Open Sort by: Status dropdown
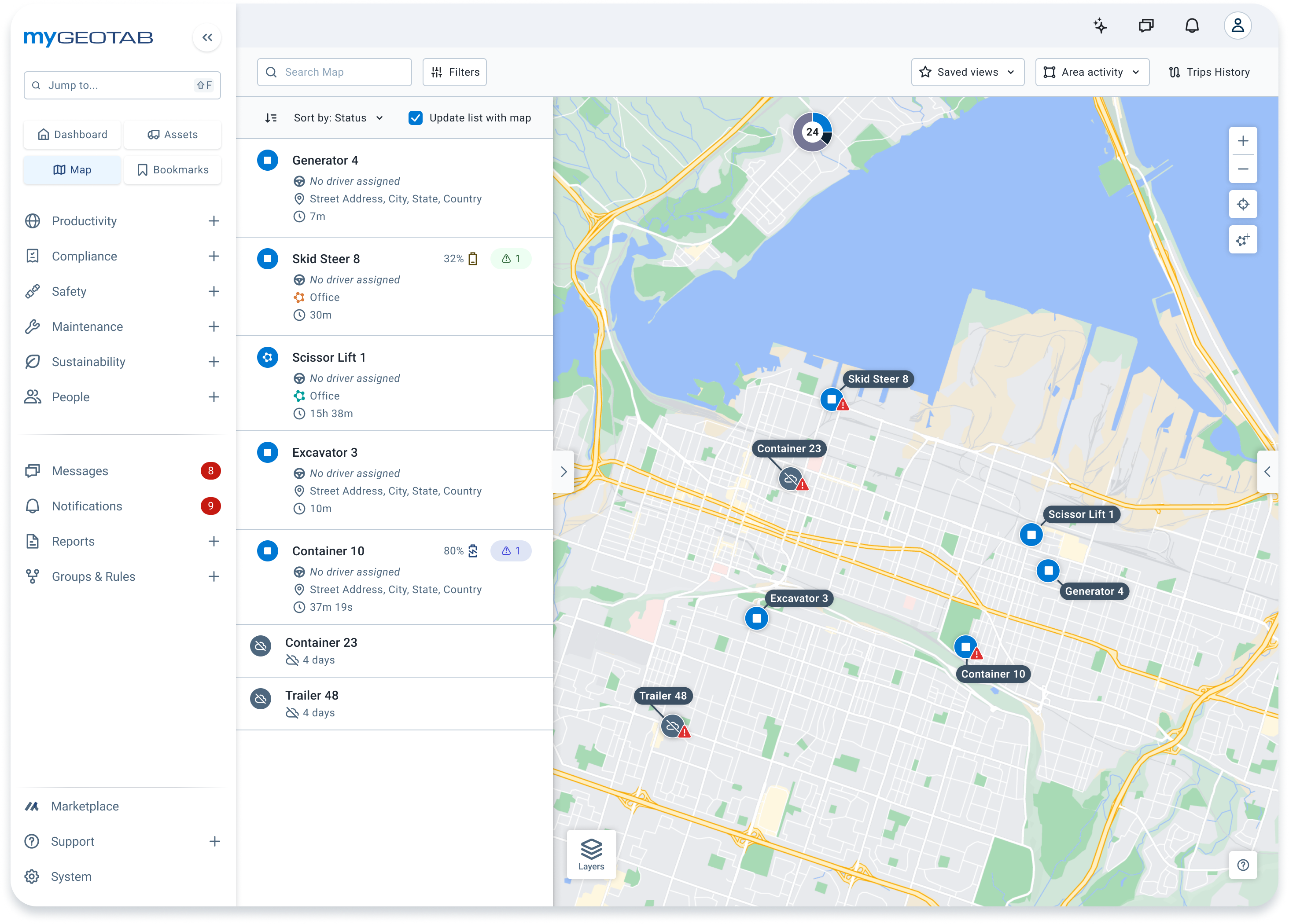This screenshot has height=924, width=1289. pyautogui.click(x=338, y=118)
